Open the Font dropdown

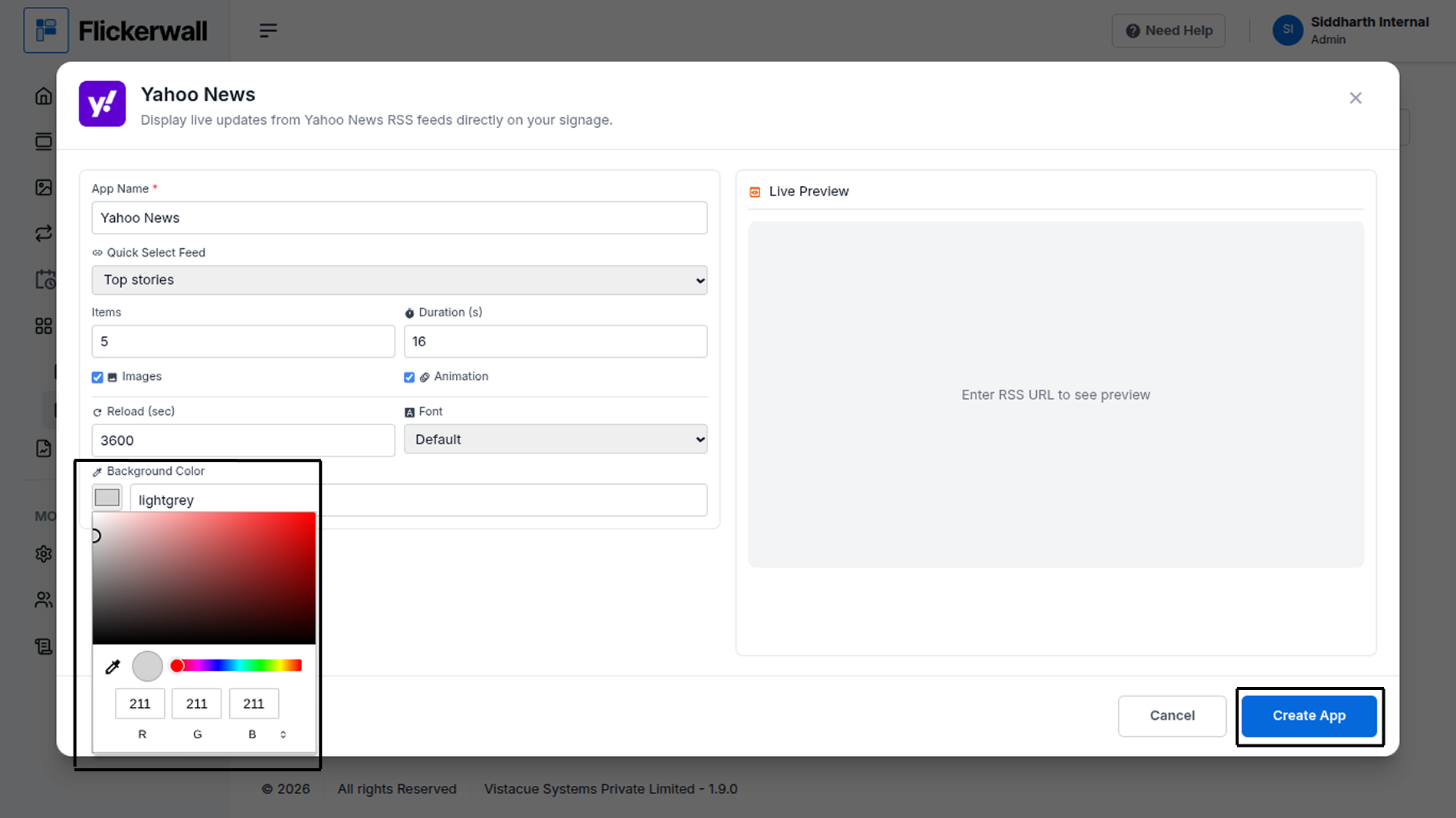pyautogui.click(x=556, y=440)
